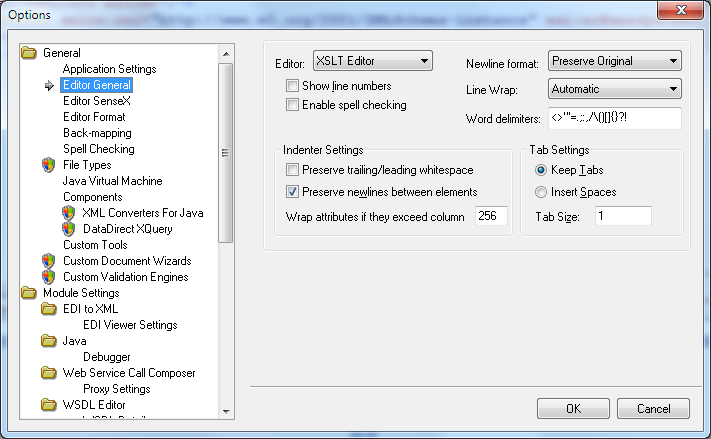
Task: Click the shield icon next to XML Converters For Java
Action: click(x=68, y=213)
